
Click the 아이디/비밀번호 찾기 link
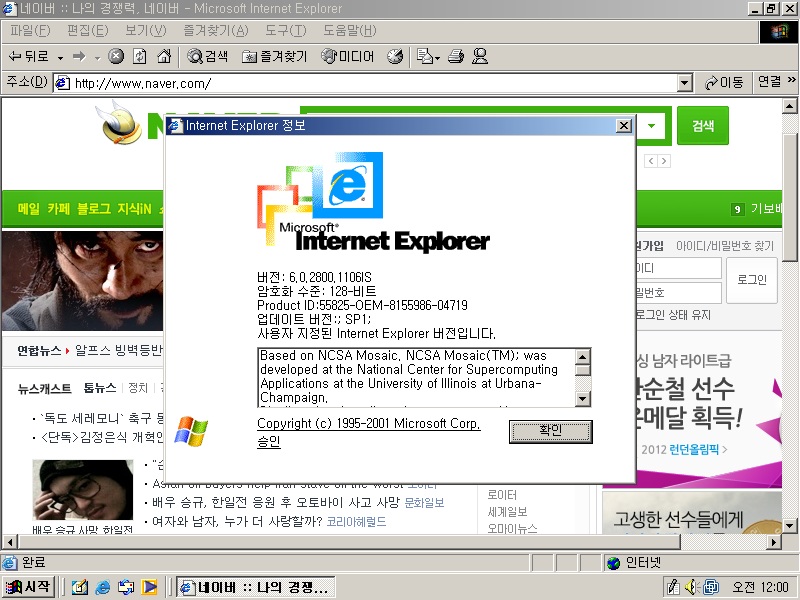coord(725,246)
